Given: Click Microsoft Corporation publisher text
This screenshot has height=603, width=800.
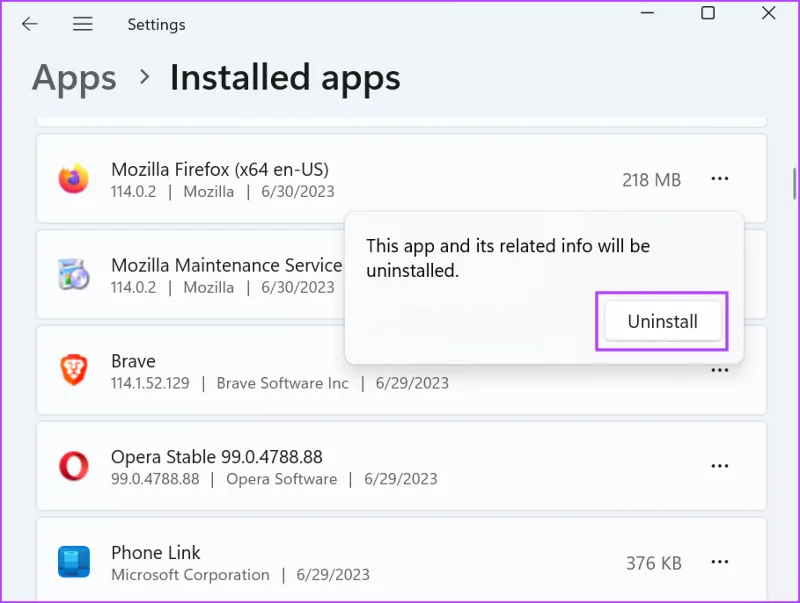Looking at the screenshot, I should click(x=190, y=575).
